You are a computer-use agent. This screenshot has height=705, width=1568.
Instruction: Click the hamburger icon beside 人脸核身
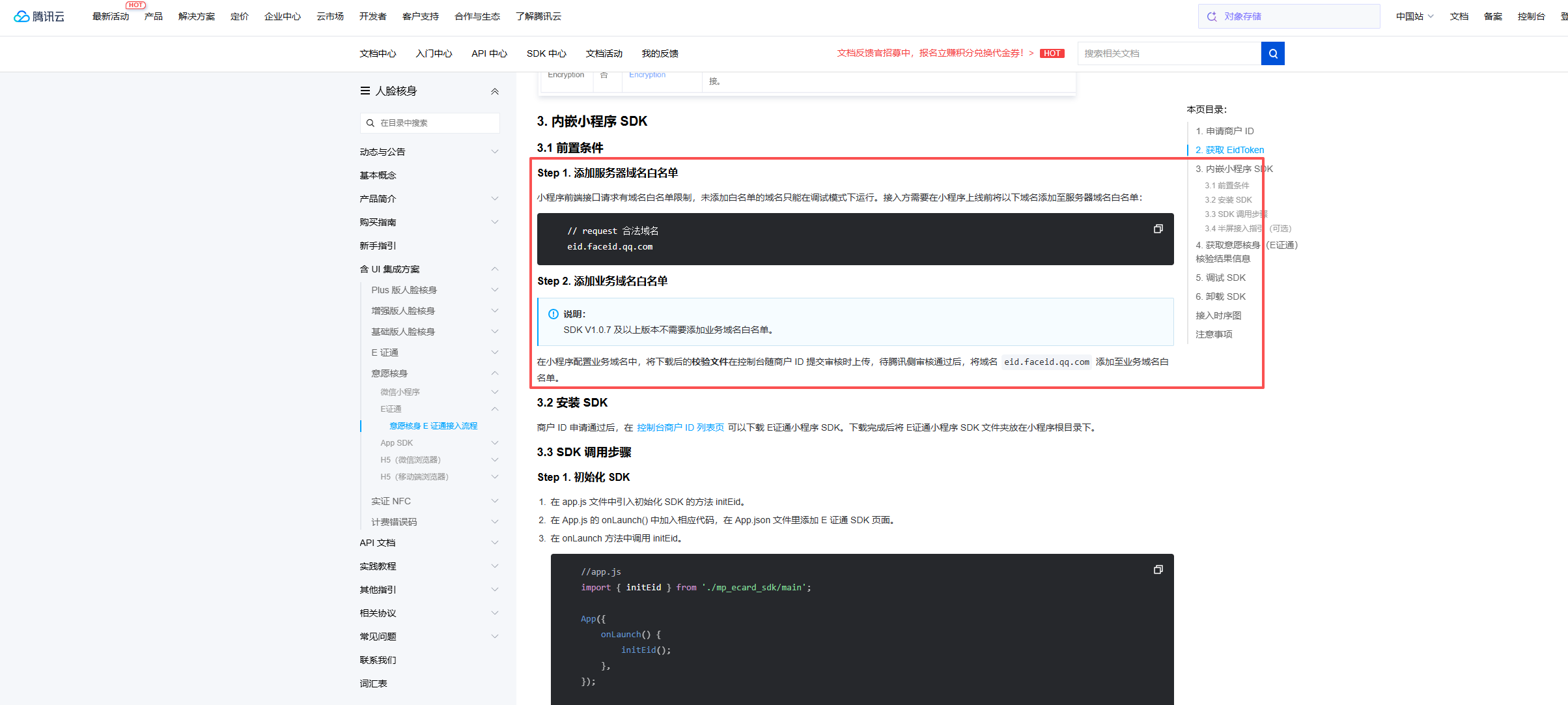tap(365, 91)
